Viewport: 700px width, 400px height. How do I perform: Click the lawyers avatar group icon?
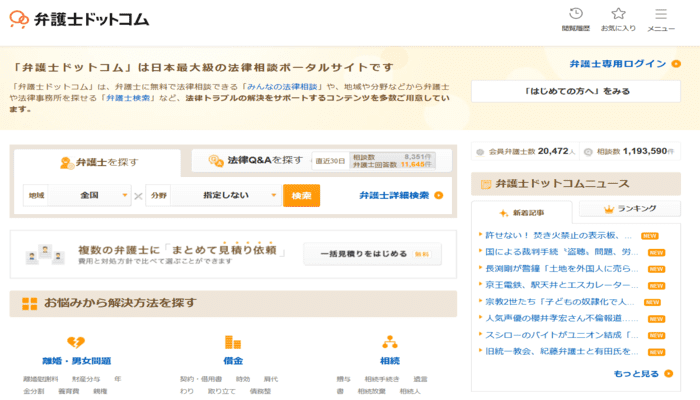(45, 254)
